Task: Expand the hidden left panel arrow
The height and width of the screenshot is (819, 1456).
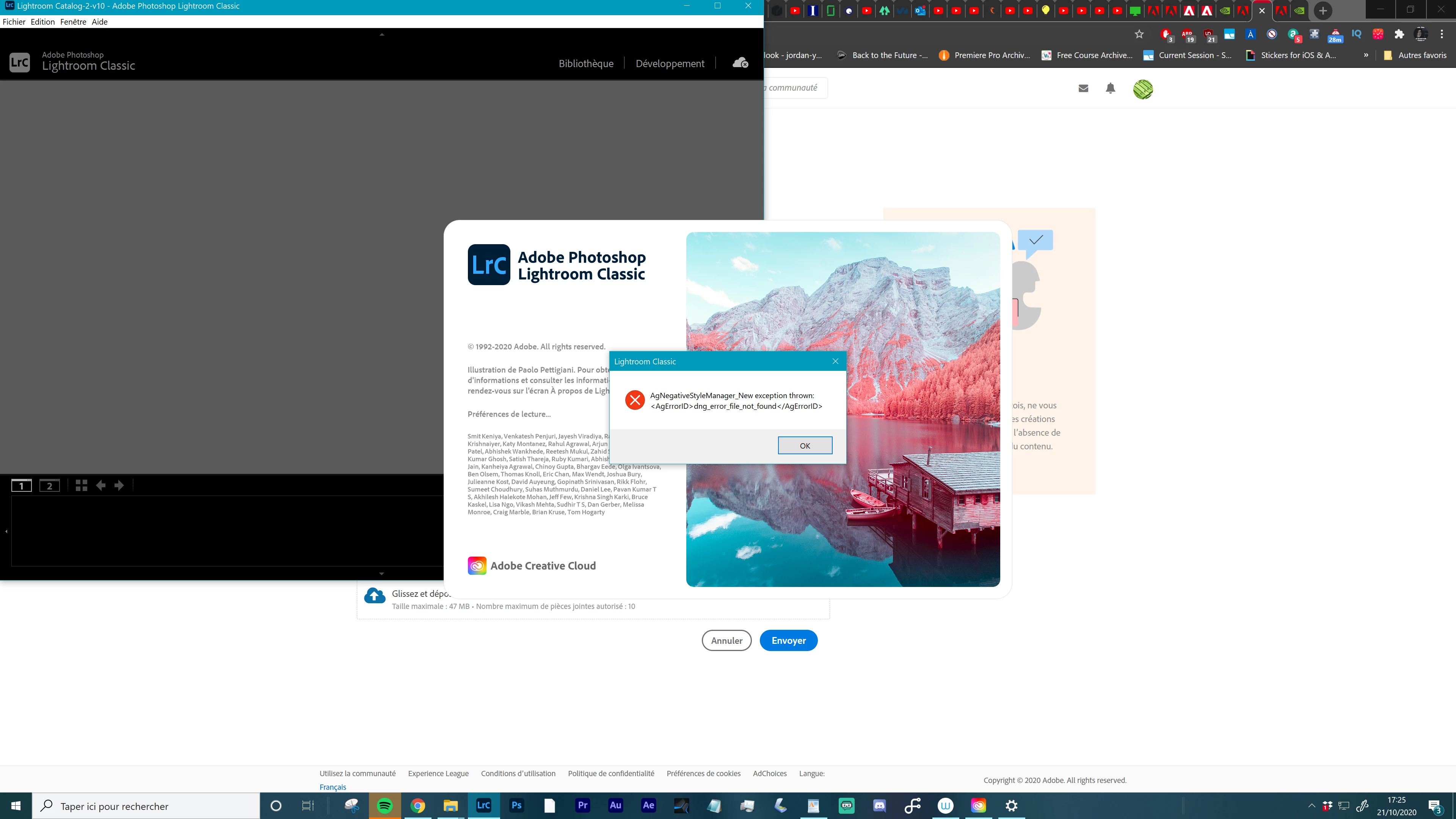Action: [x=6, y=531]
